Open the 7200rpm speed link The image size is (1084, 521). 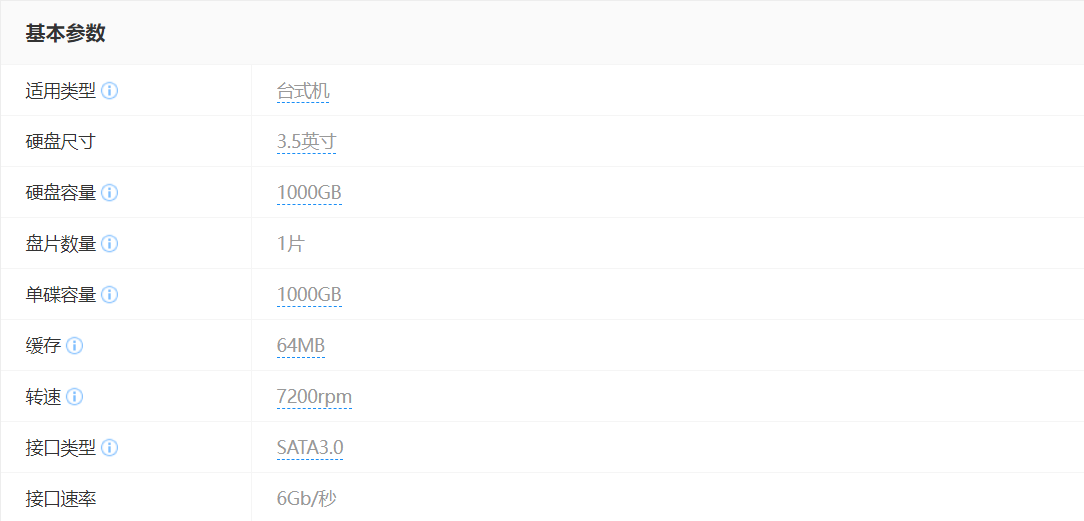point(314,397)
